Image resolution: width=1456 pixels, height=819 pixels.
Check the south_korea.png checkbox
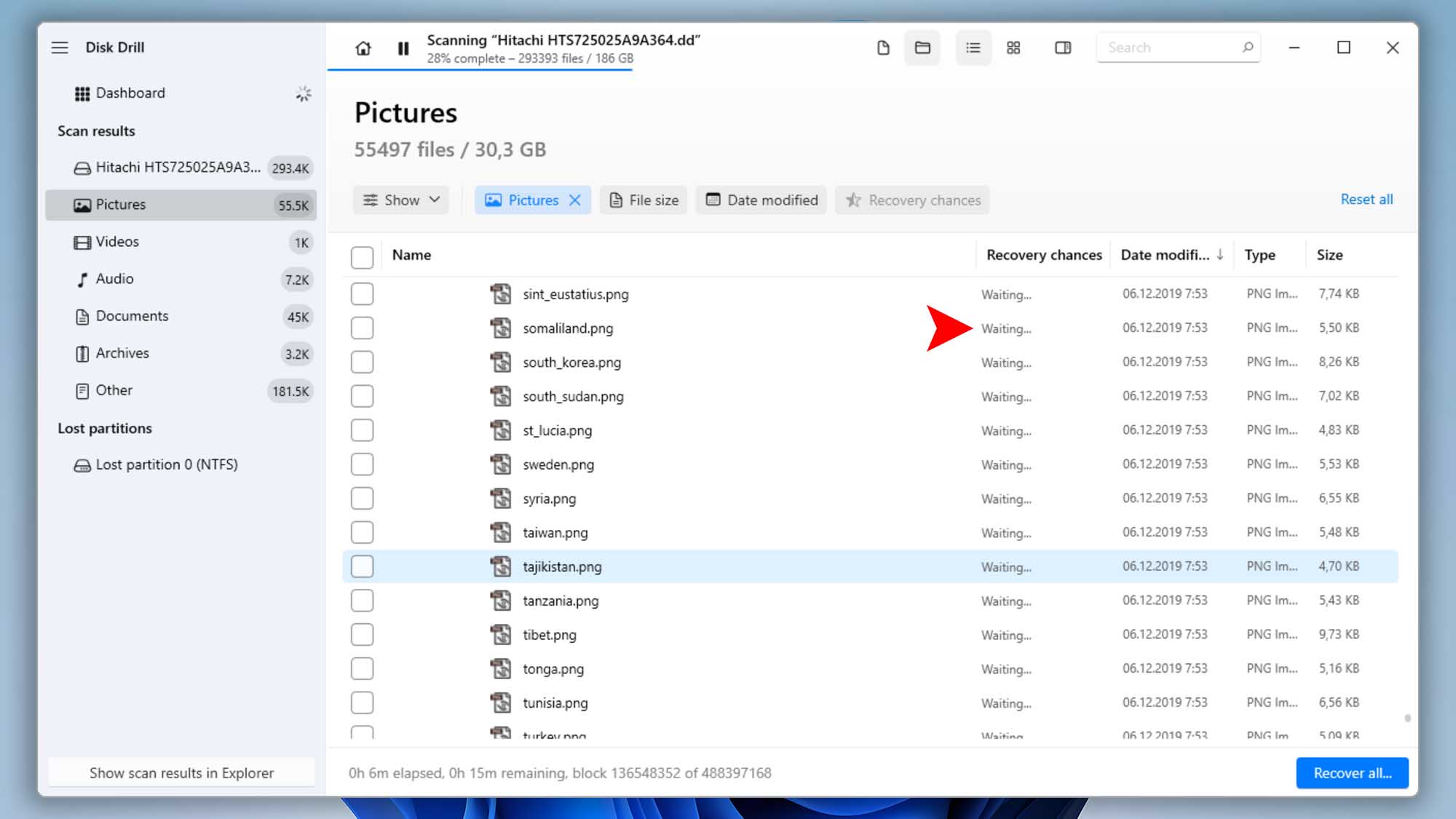(362, 362)
